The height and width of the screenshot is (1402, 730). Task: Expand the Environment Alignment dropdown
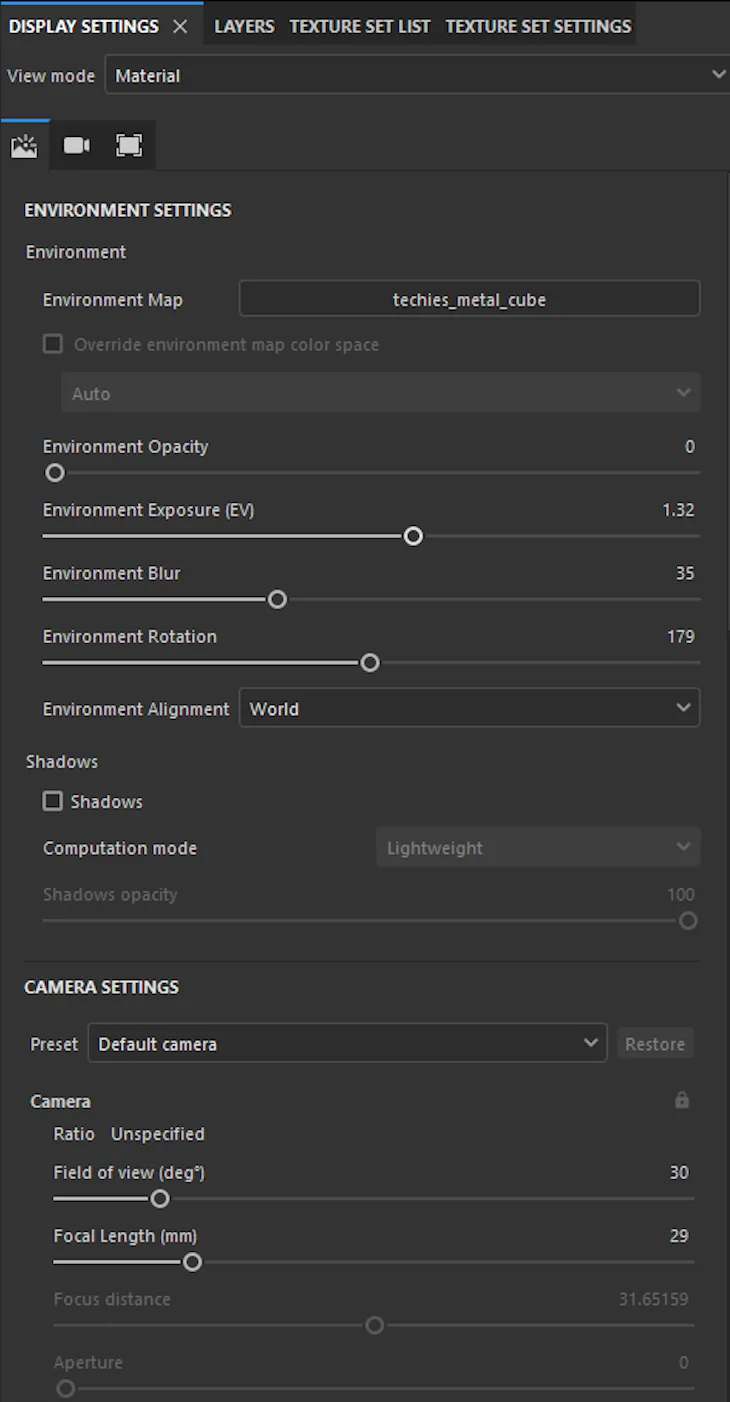[469, 708]
